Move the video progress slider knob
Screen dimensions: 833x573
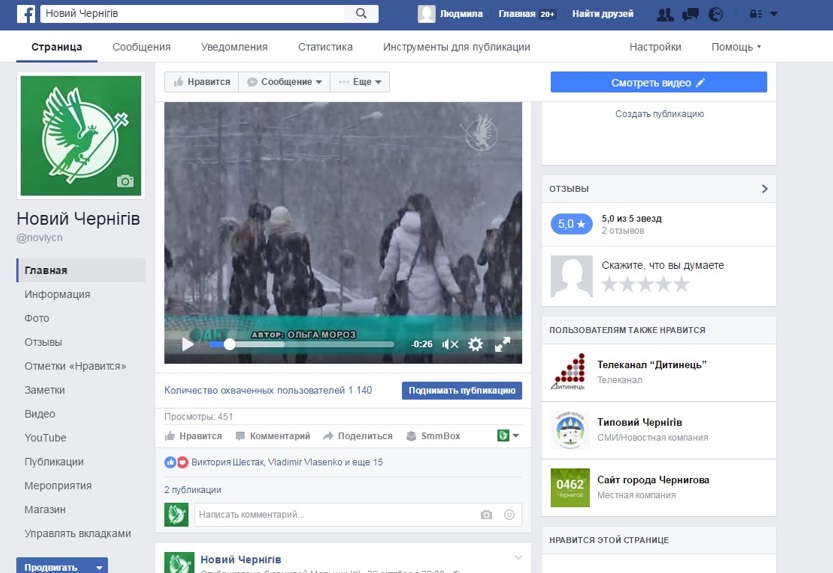pos(229,344)
